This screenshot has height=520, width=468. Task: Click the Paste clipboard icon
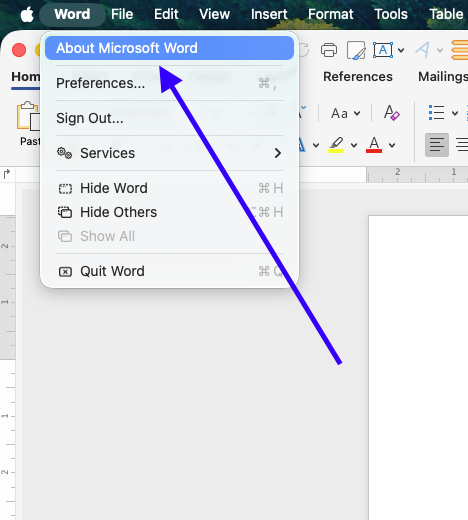[x=28, y=115]
